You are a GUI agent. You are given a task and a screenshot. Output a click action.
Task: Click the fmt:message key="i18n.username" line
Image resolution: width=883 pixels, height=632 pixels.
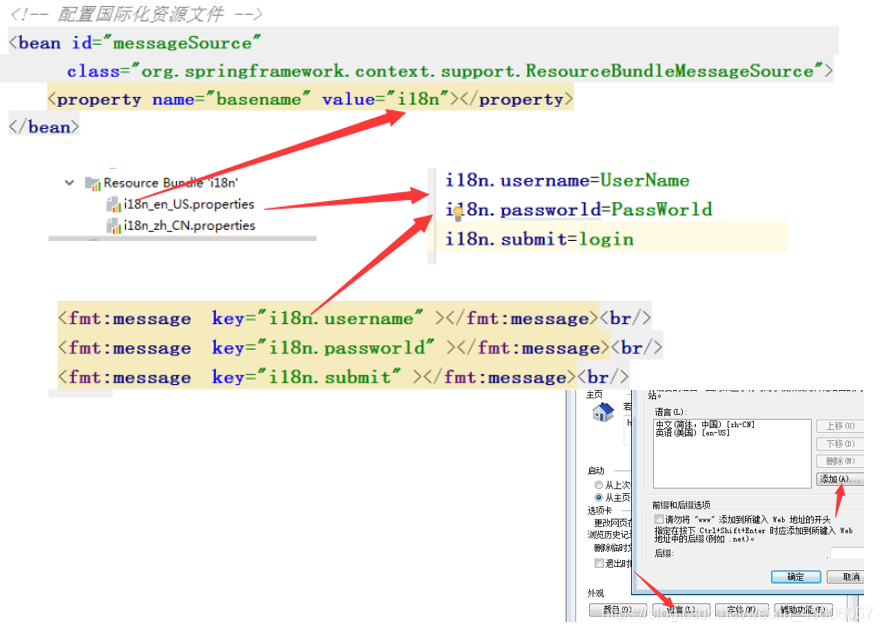355,318
